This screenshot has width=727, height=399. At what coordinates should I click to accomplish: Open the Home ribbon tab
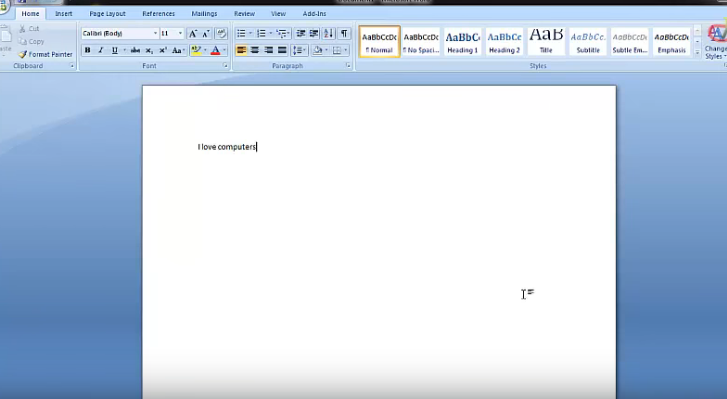(30, 14)
